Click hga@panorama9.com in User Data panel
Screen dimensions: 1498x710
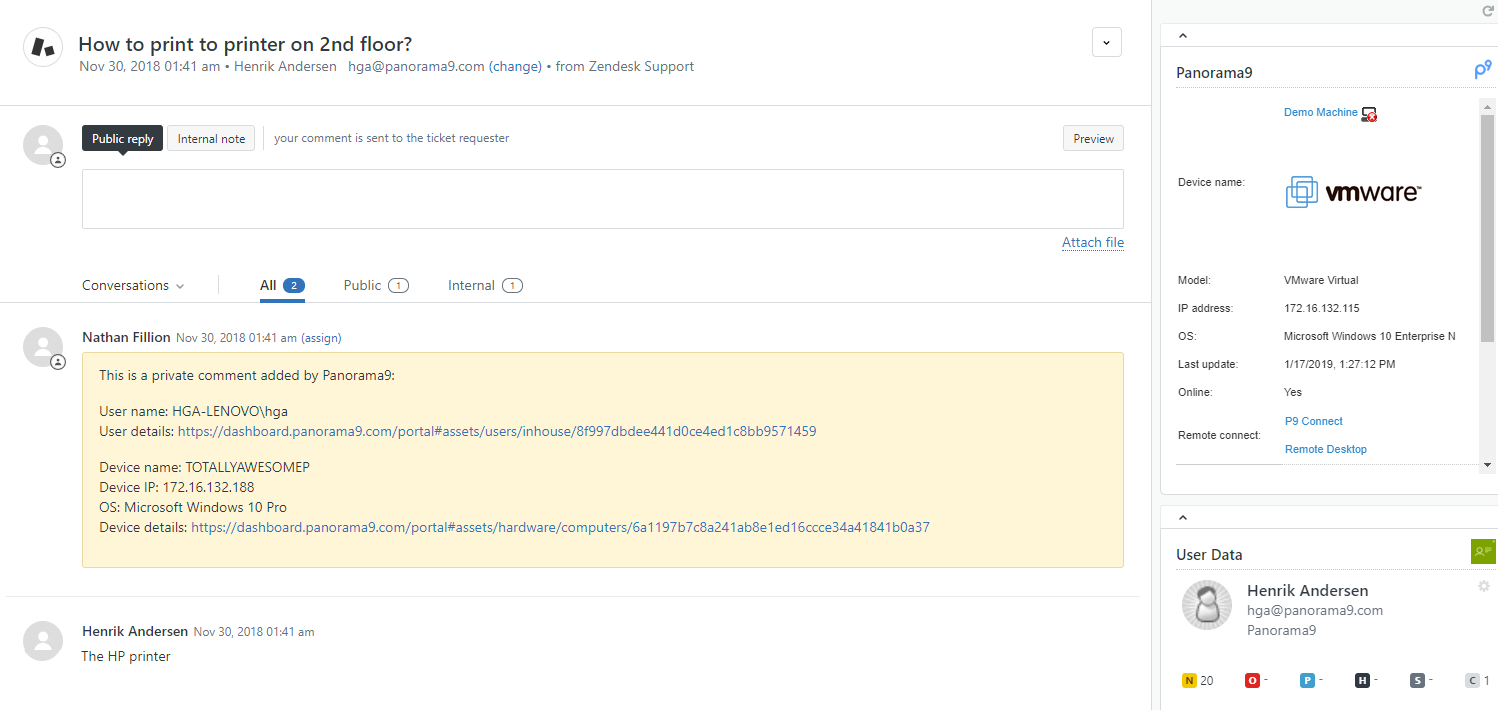(1315, 610)
